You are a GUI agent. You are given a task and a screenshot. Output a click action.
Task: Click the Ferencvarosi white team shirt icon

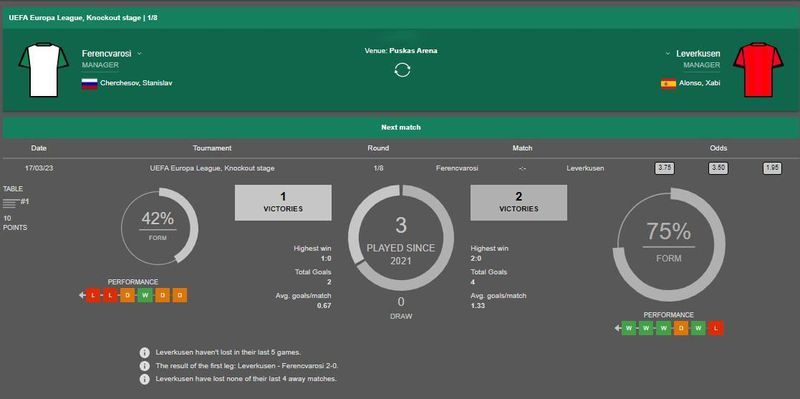[44, 70]
